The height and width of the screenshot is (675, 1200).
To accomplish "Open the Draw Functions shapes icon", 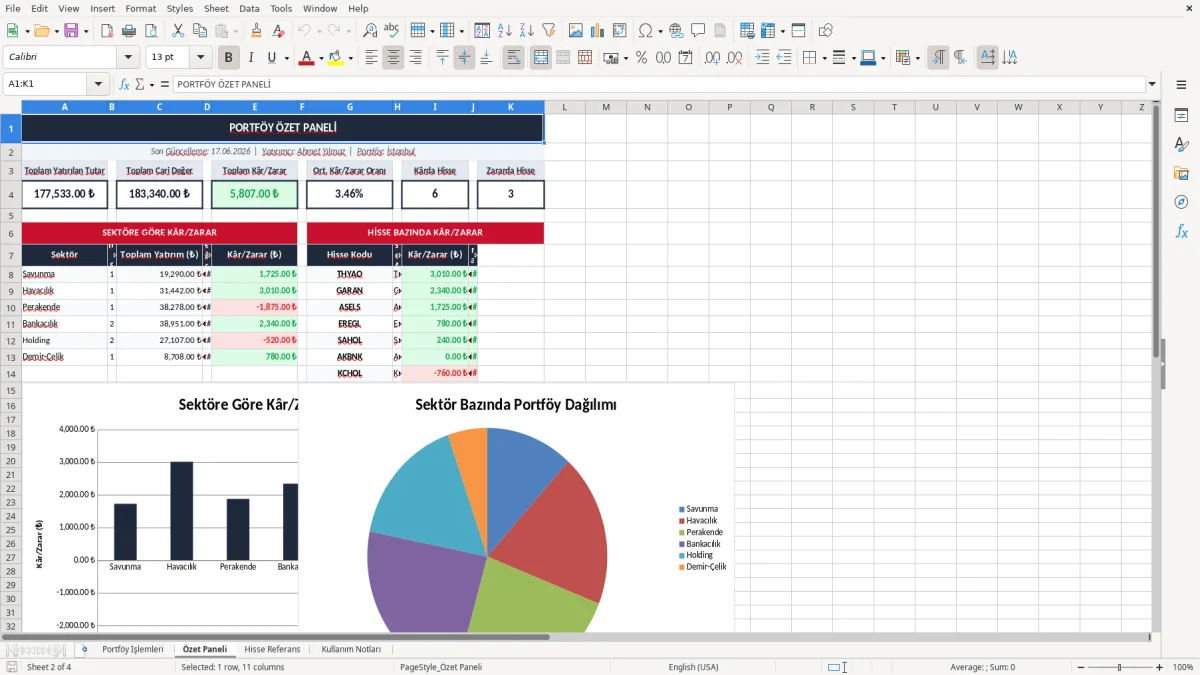I will click(826, 31).
